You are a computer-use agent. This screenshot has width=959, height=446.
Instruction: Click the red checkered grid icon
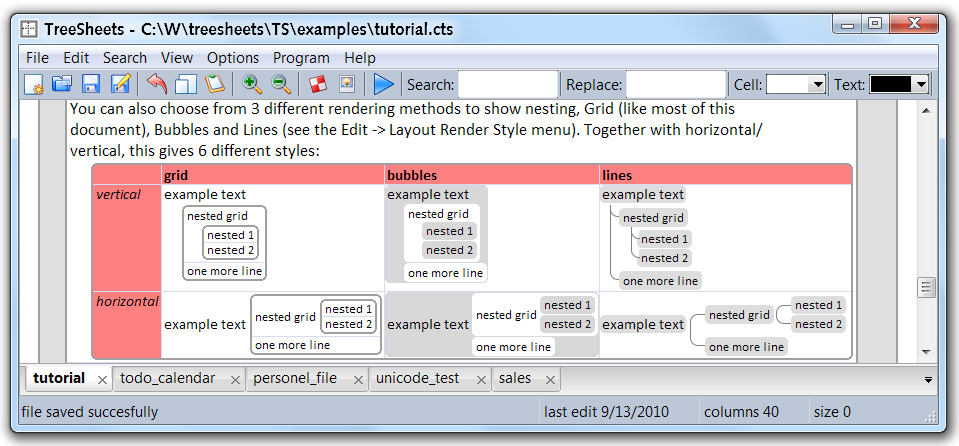(318, 85)
